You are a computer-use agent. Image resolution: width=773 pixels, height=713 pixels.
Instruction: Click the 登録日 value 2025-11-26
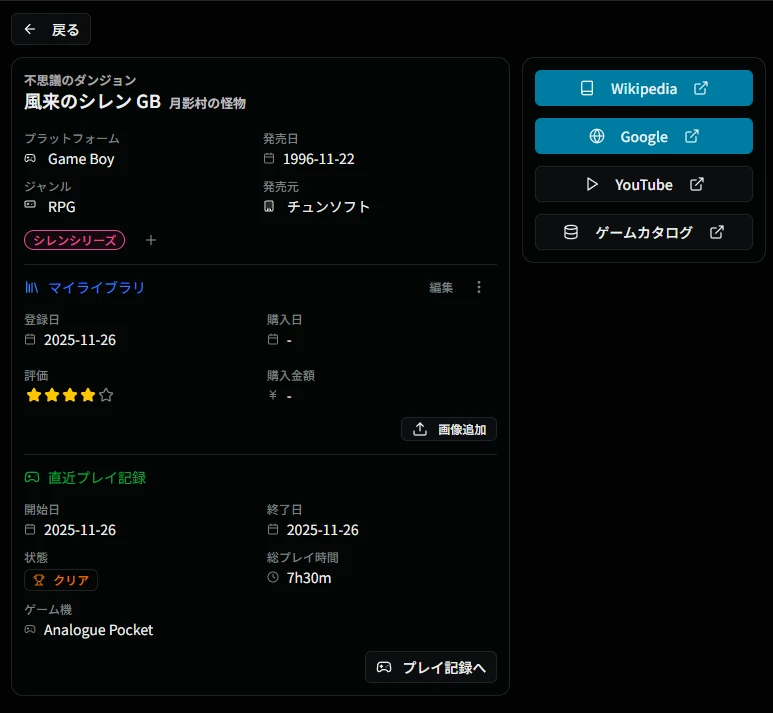pos(80,340)
